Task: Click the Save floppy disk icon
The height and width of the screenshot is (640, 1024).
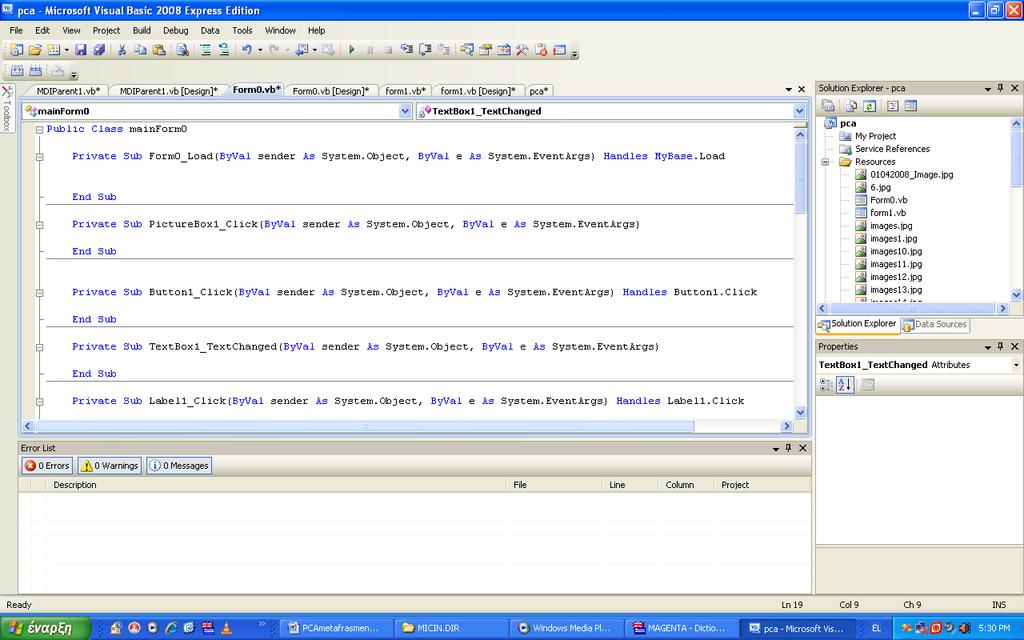Action: 80,50
